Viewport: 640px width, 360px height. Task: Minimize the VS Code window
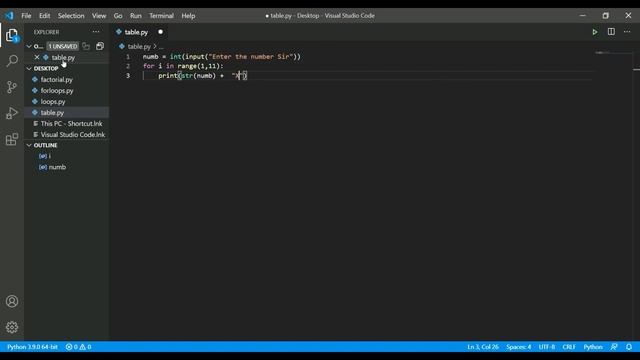click(582, 16)
